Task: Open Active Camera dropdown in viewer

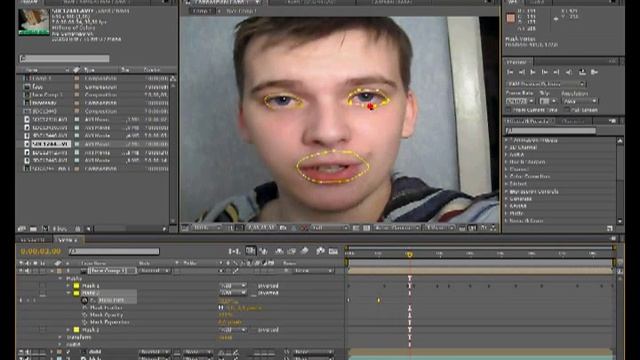Action: click(x=397, y=228)
